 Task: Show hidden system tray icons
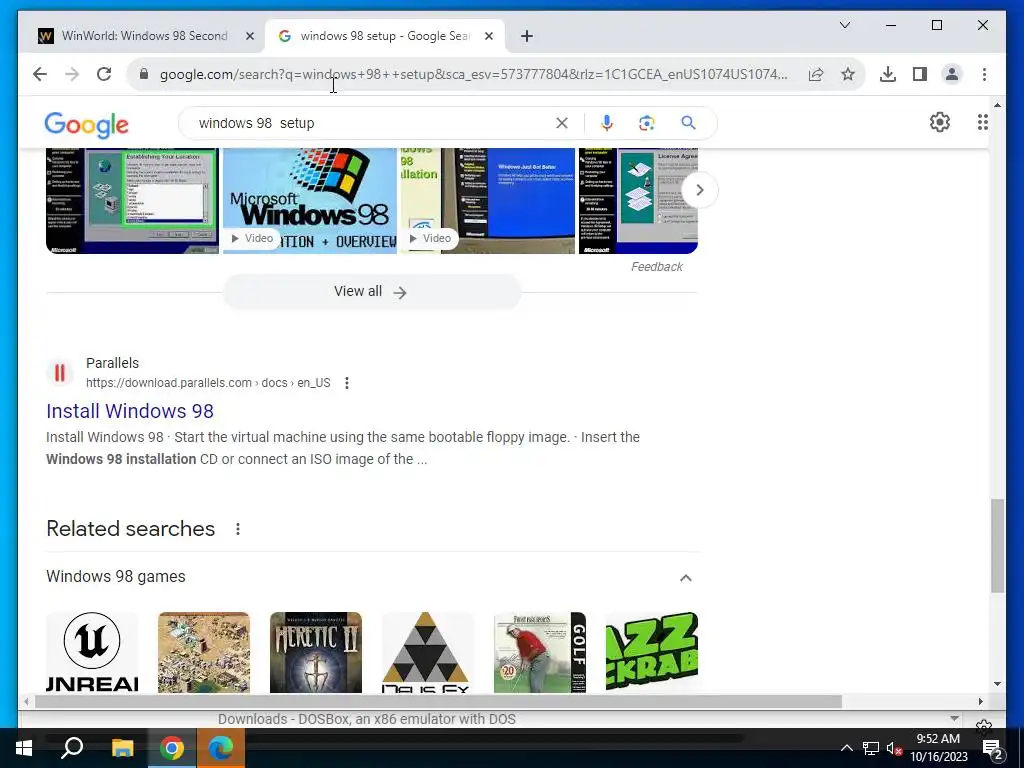point(846,748)
